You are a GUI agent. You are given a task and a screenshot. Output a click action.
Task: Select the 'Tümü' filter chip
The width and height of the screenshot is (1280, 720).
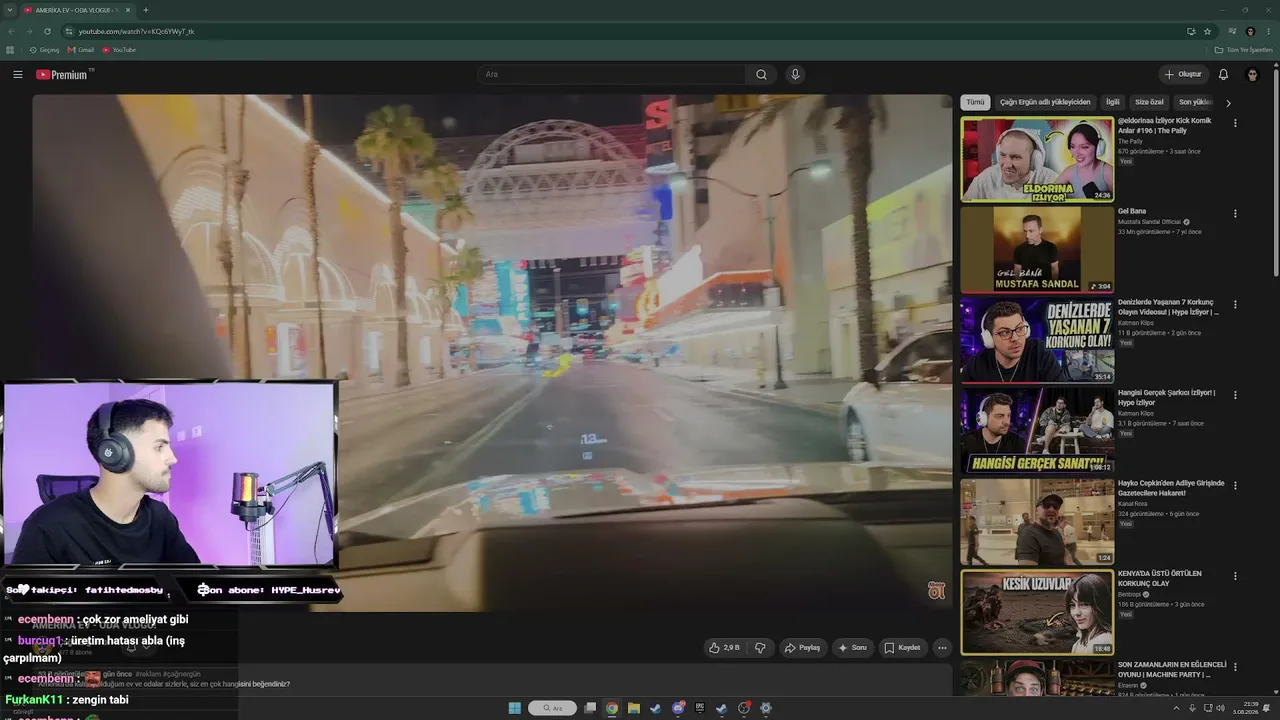975,102
